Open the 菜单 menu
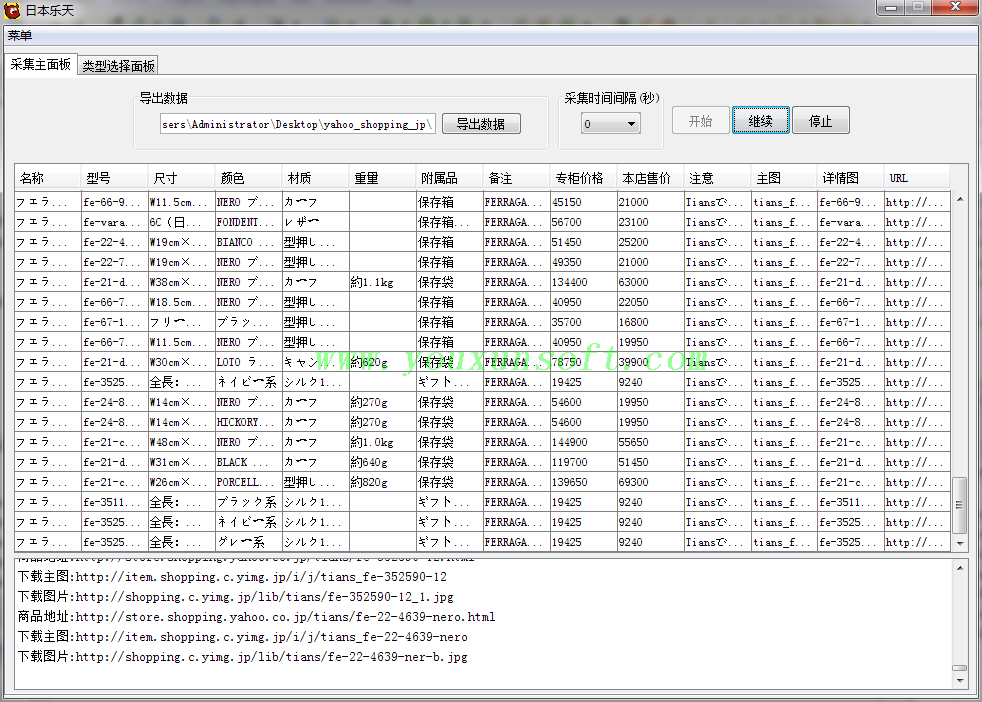982x702 pixels. tap(20, 36)
